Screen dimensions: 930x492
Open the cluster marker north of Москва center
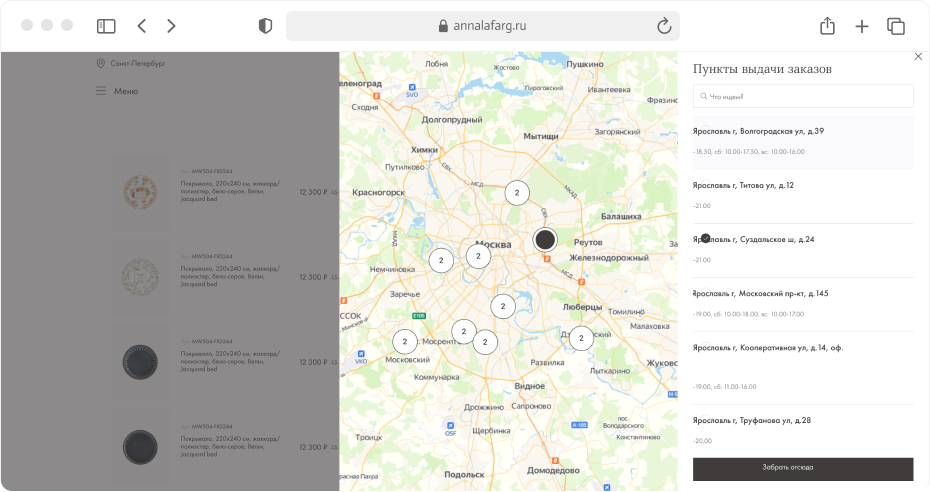tap(517, 193)
